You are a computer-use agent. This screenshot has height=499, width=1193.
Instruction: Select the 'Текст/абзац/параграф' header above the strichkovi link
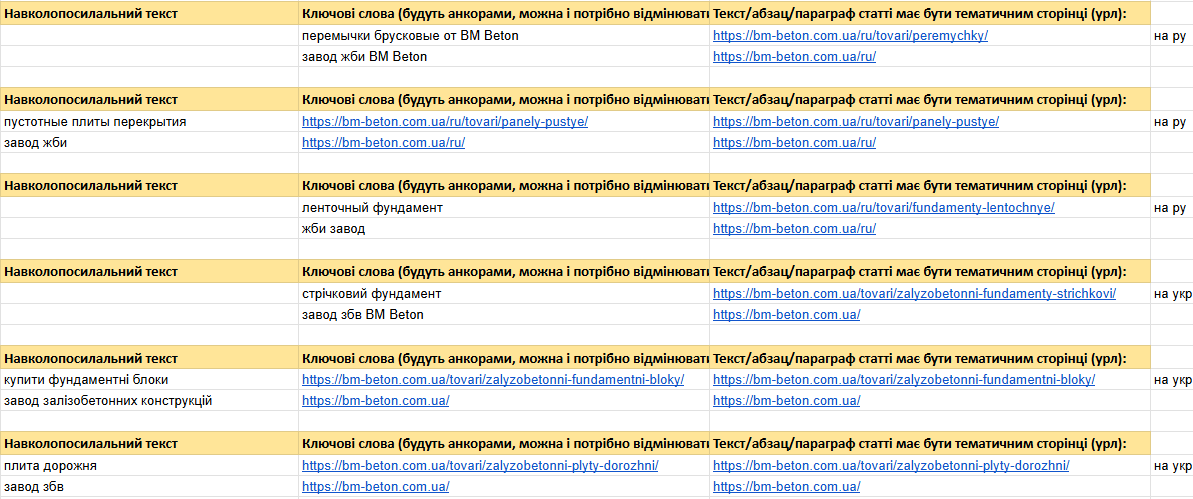click(930, 271)
